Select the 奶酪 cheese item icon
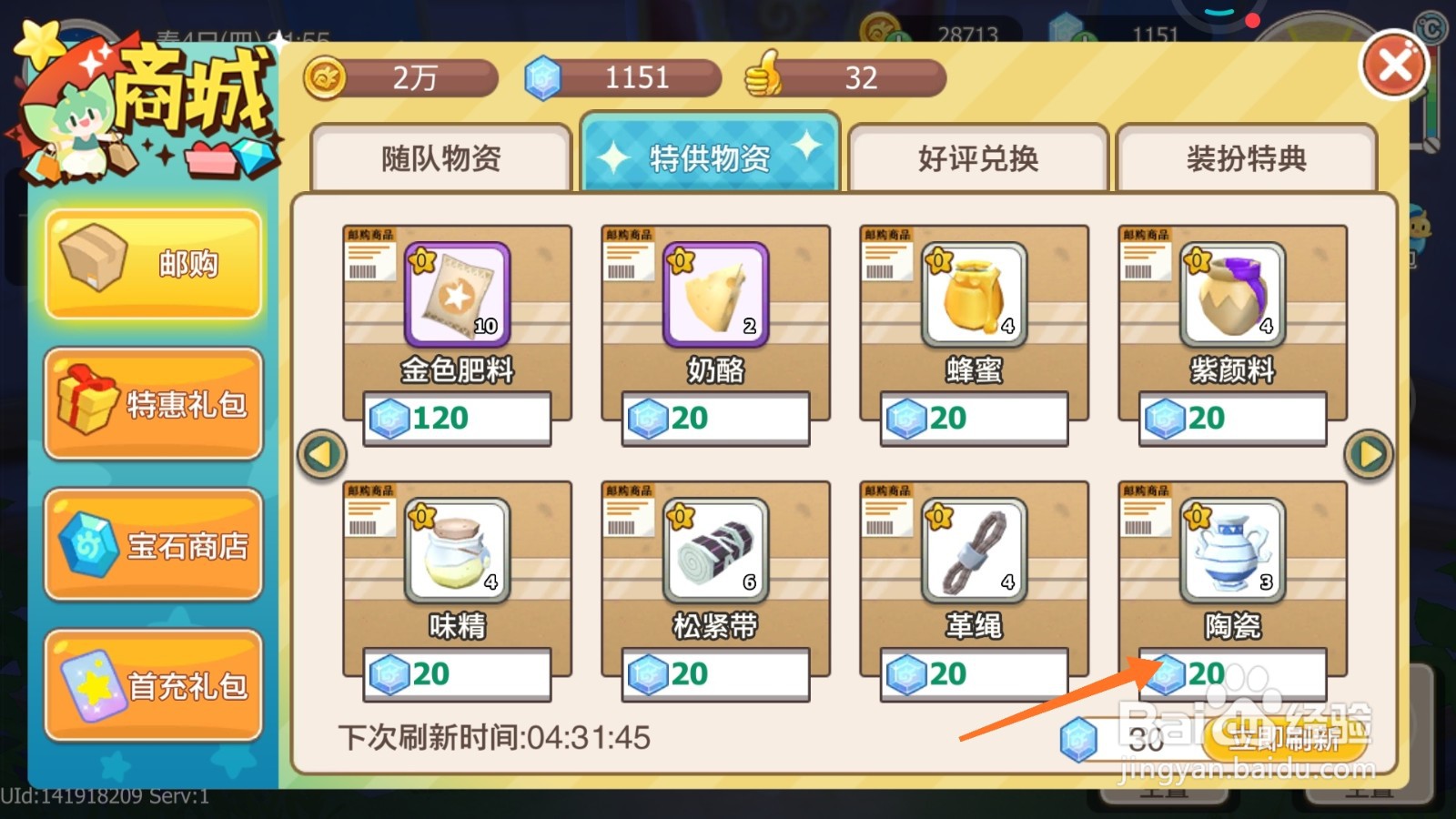 coord(715,294)
